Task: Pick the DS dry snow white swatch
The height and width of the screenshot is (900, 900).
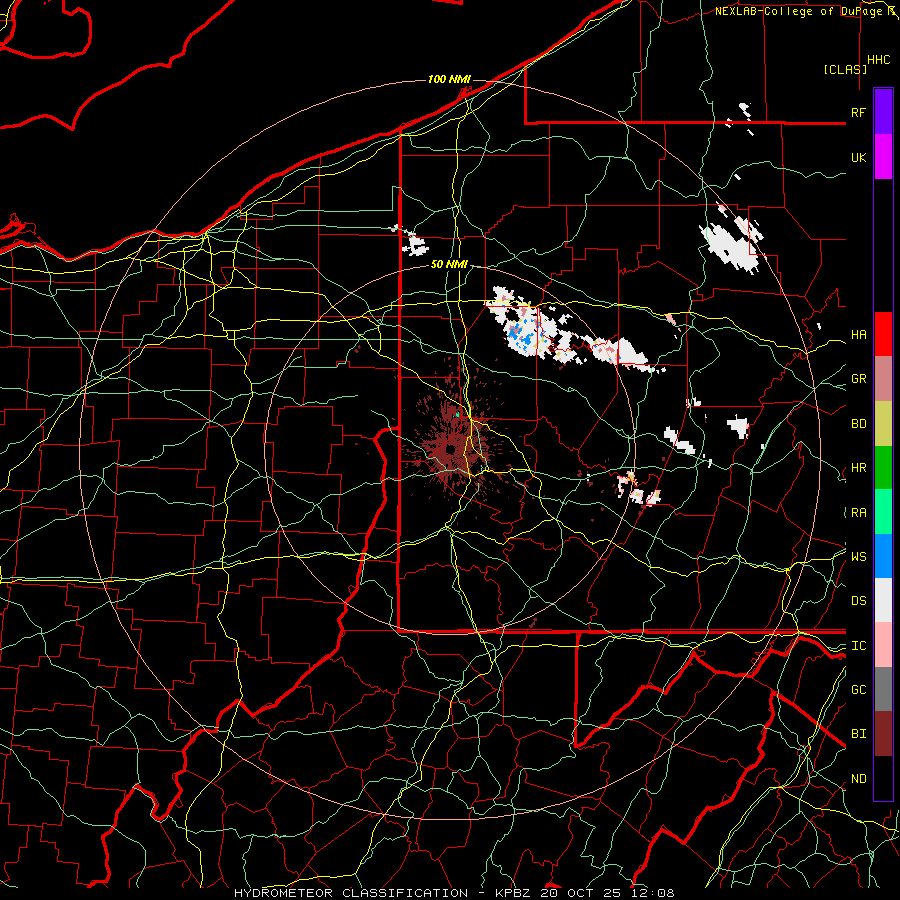Action: [883, 600]
